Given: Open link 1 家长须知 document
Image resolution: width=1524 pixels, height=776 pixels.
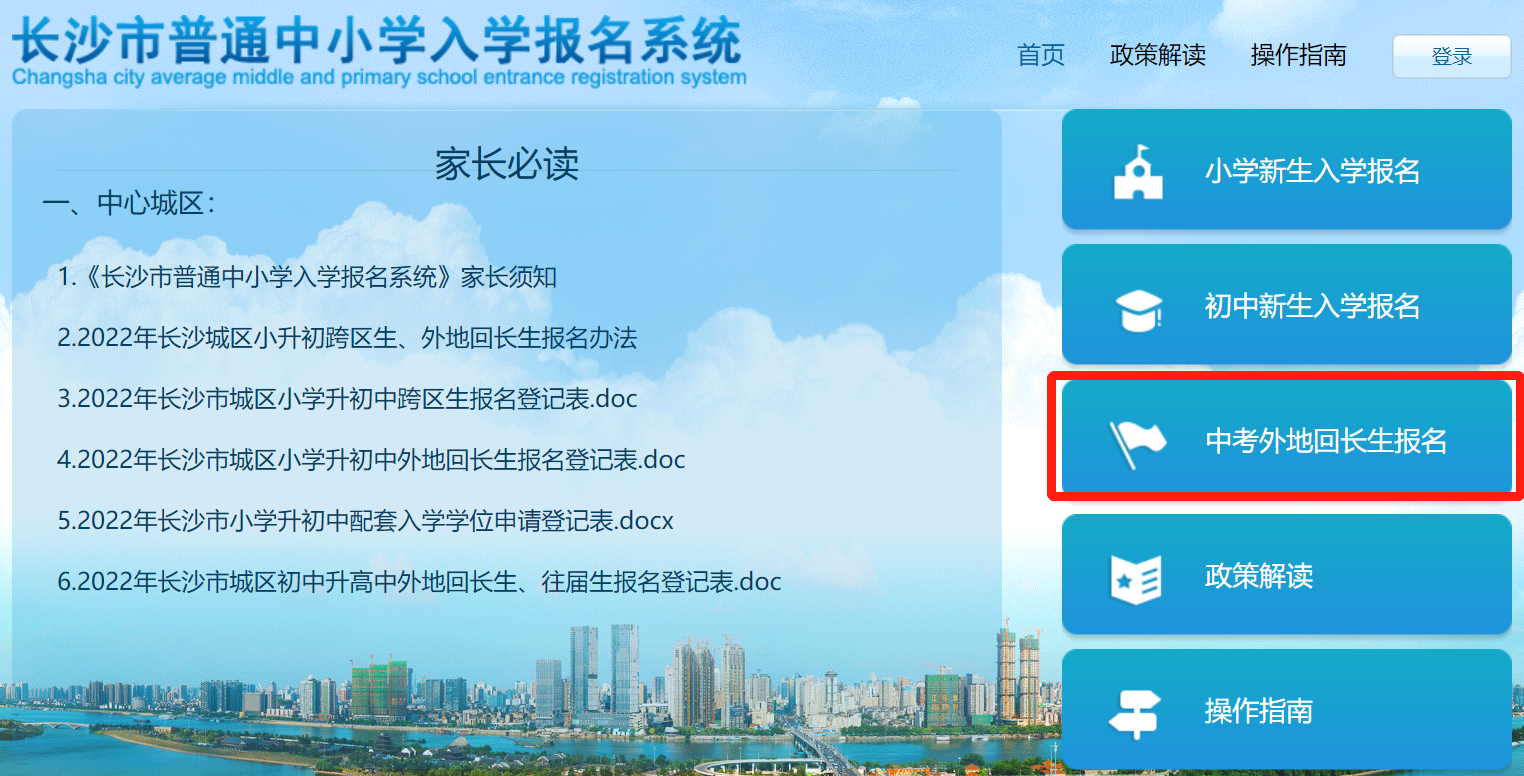Looking at the screenshot, I should [307, 277].
